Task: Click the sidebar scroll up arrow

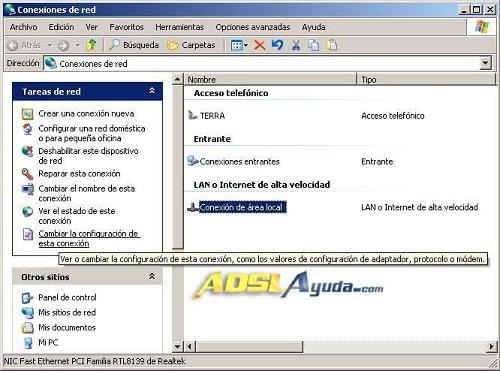Action: 178,79
